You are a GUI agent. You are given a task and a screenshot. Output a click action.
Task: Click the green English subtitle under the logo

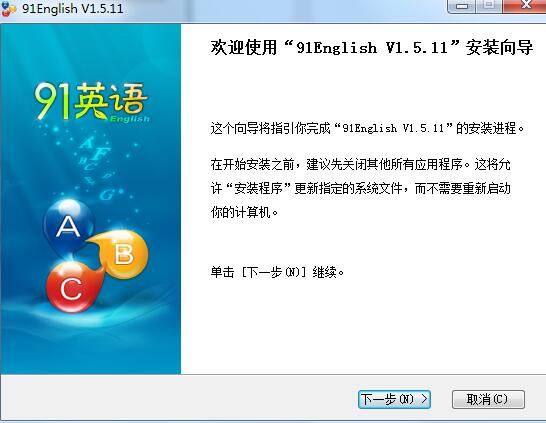click(130, 119)
